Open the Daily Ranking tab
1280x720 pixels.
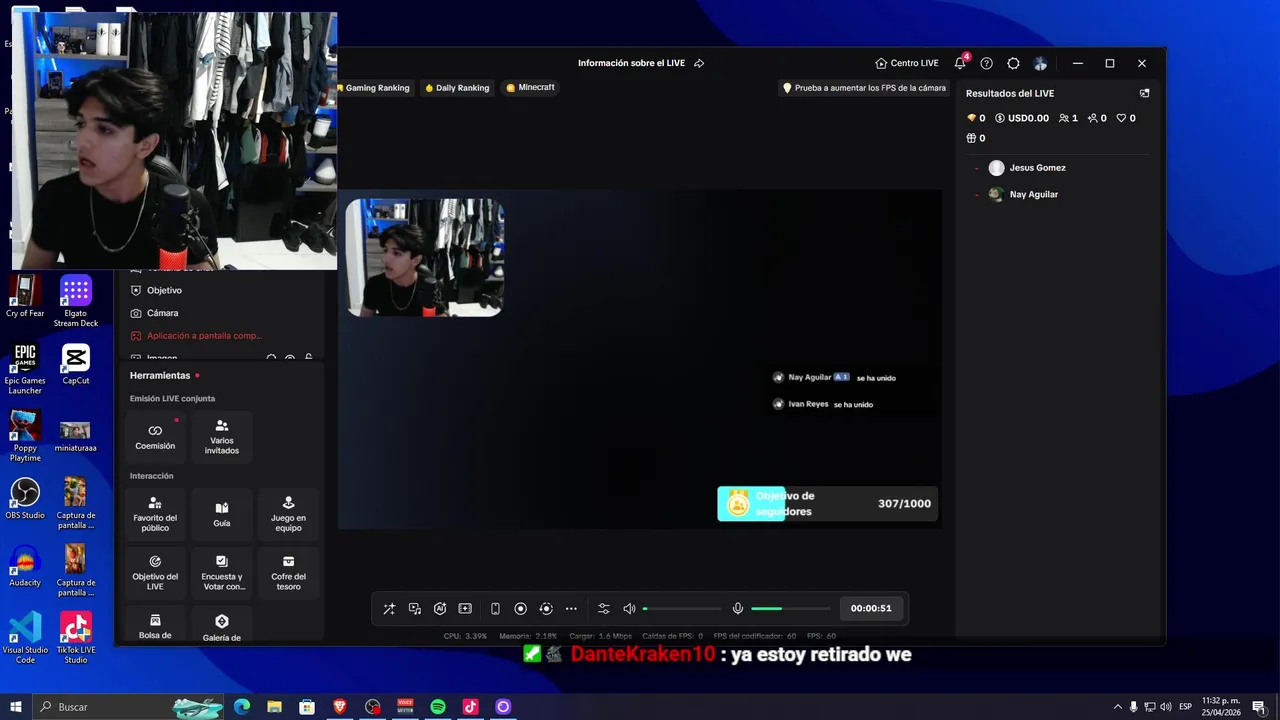pyautogui.click(x=457, y=88)
